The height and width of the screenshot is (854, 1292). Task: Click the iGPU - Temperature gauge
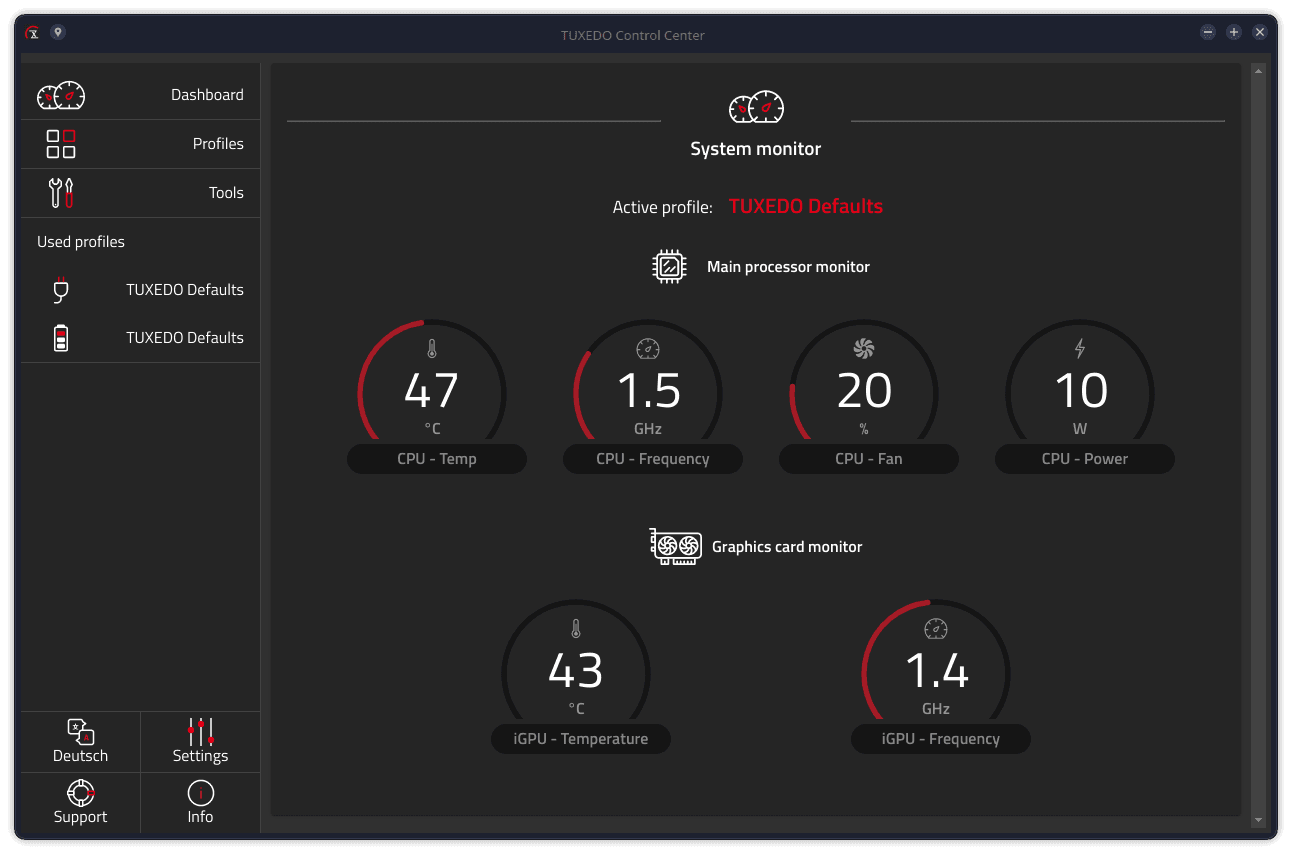pos(576,672)
